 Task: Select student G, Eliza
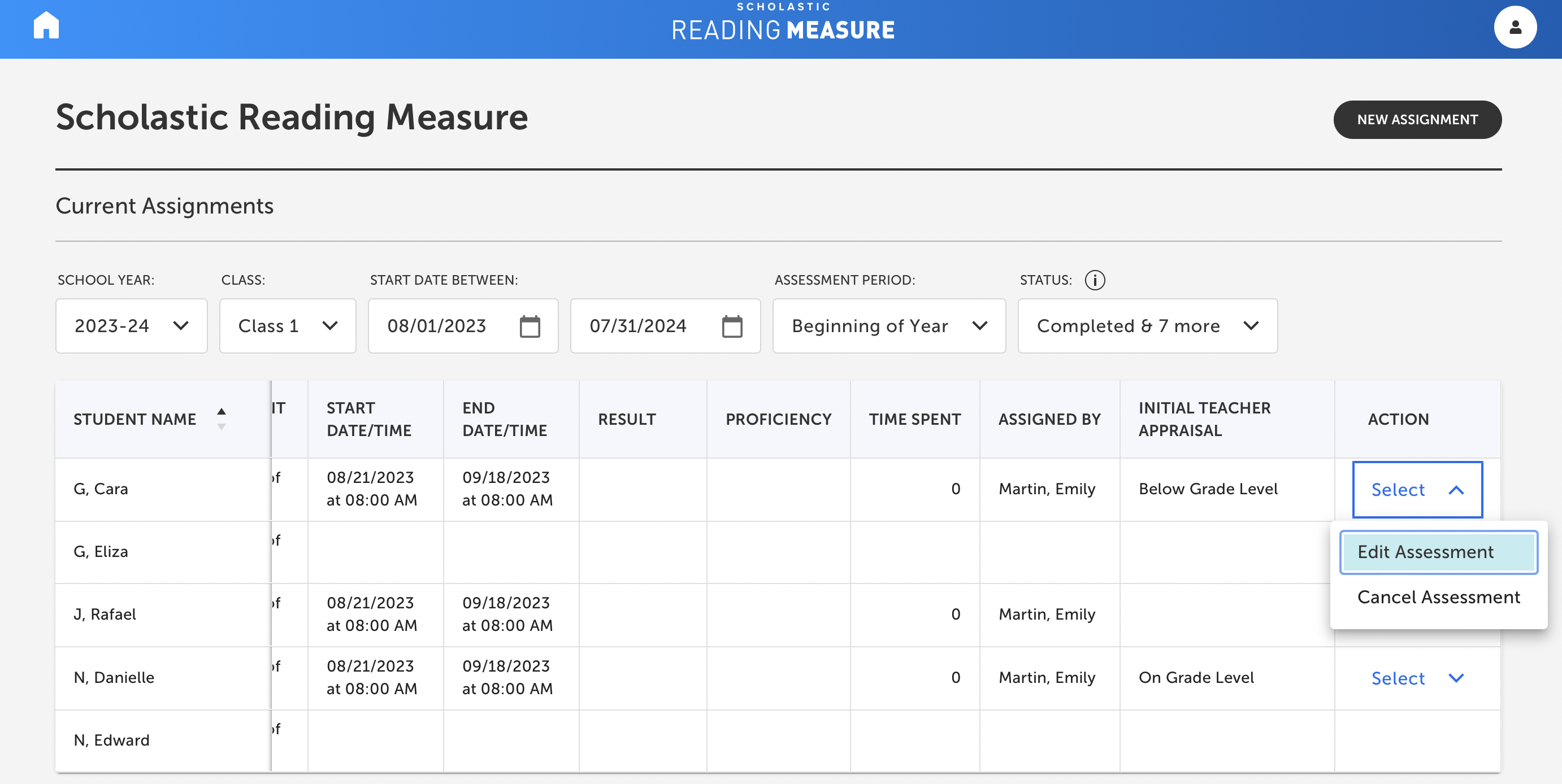click(x=101, y=552)
